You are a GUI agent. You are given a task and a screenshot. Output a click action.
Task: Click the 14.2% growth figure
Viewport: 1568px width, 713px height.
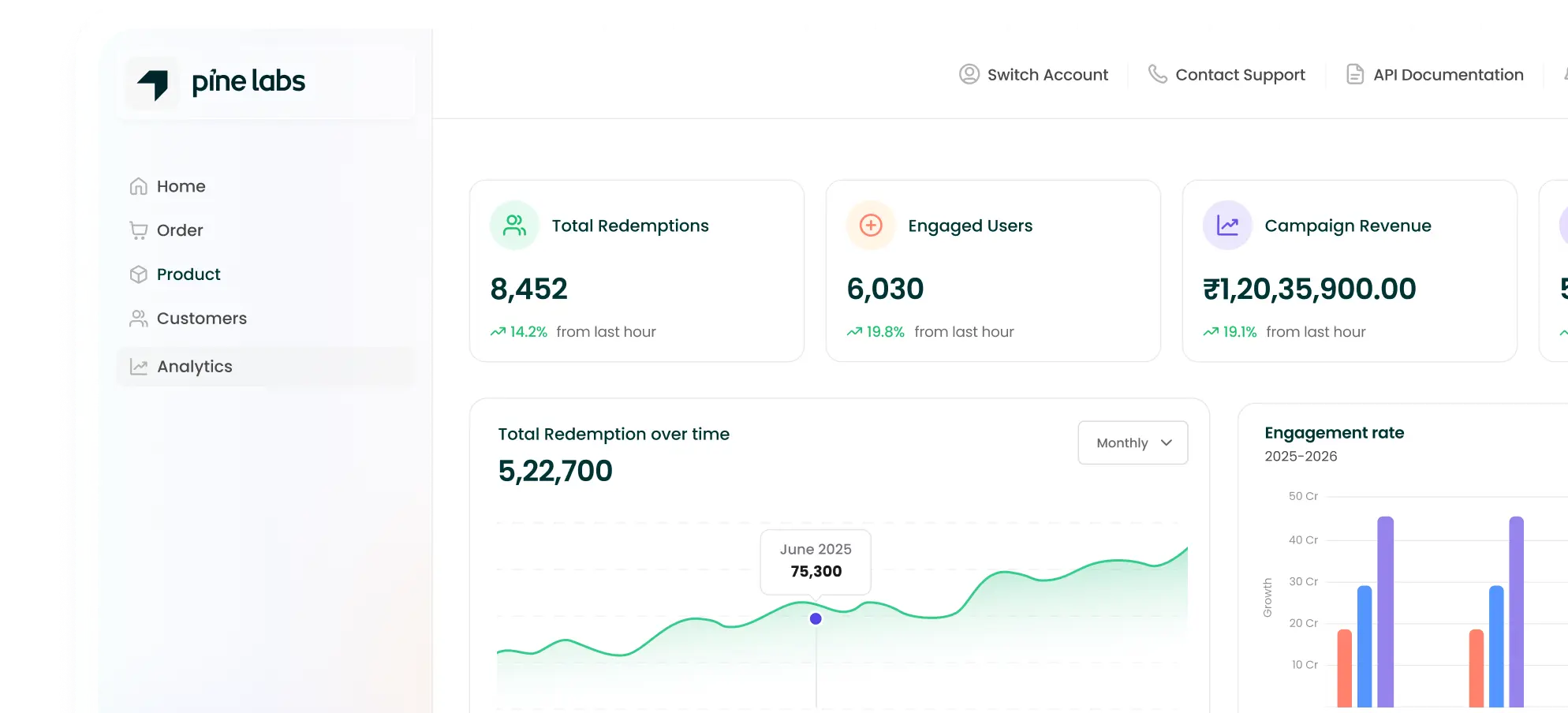click(x=528, y=332)
